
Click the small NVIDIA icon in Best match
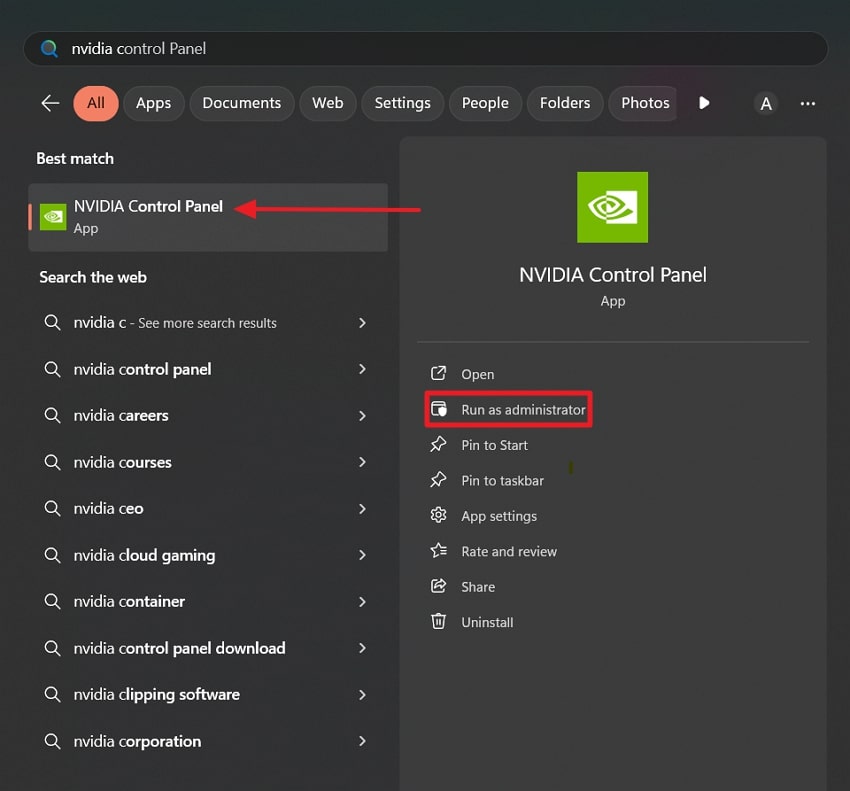coord(53,217)
